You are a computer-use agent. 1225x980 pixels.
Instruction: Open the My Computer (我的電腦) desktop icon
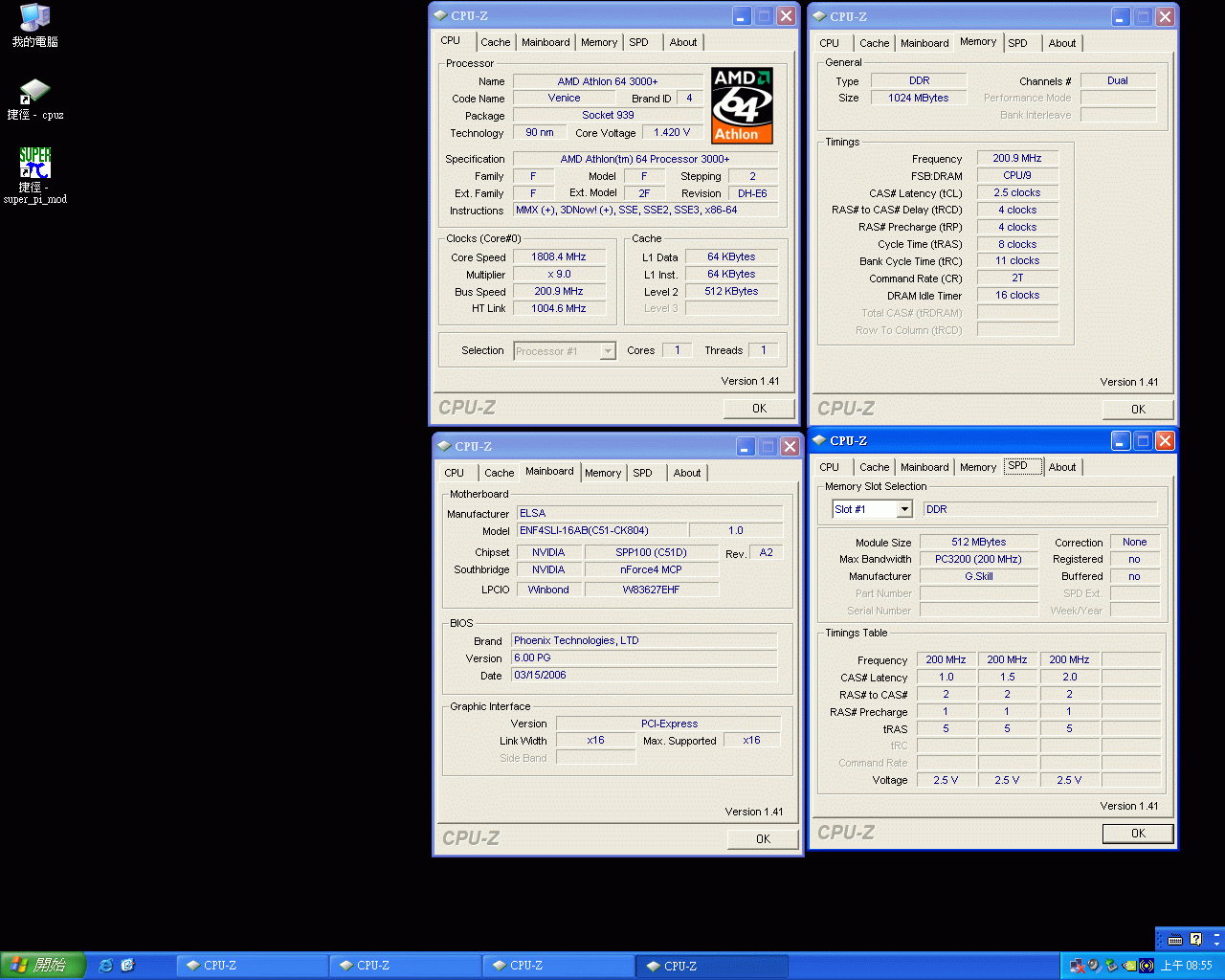tap(34, 26)
